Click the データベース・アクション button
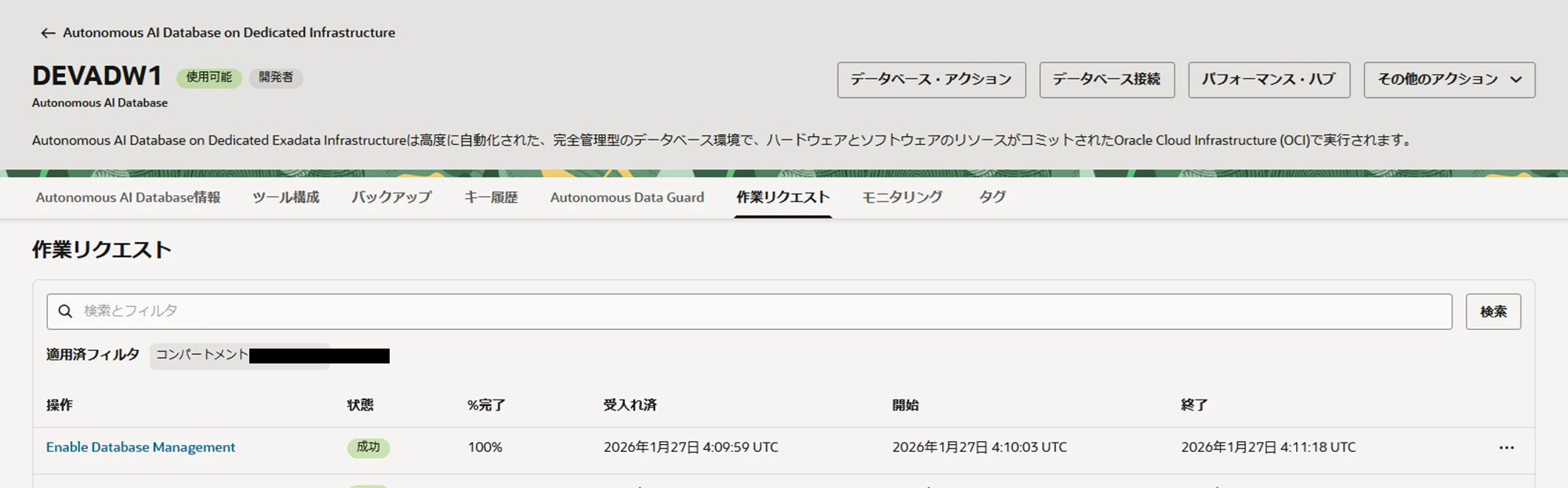 pos(931,80)
